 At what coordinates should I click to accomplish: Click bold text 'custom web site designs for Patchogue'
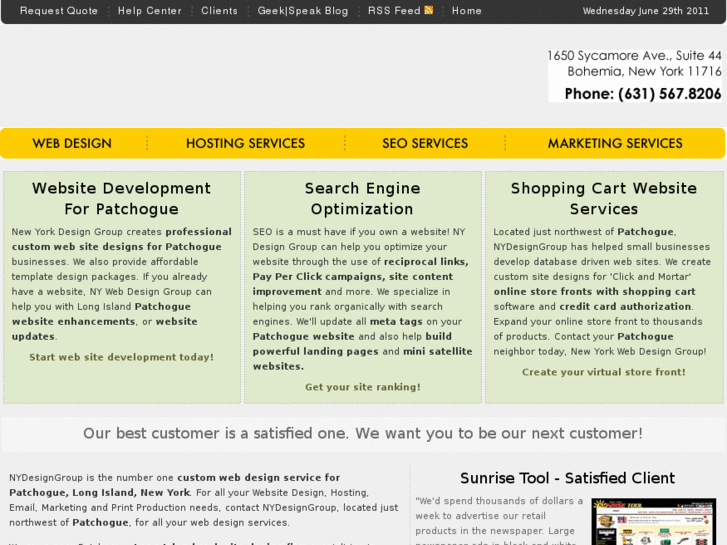point(117,247)
